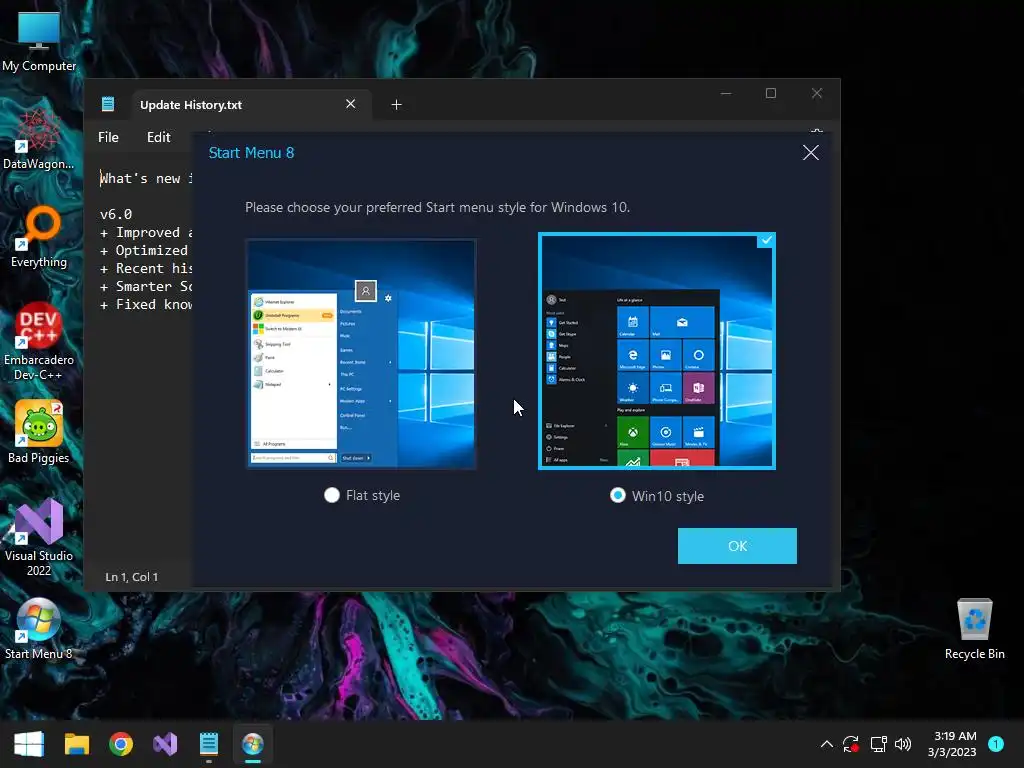Viewport: 1024px width, 768px height.
Task: Open the notification center badge
Action: point(996,744)
